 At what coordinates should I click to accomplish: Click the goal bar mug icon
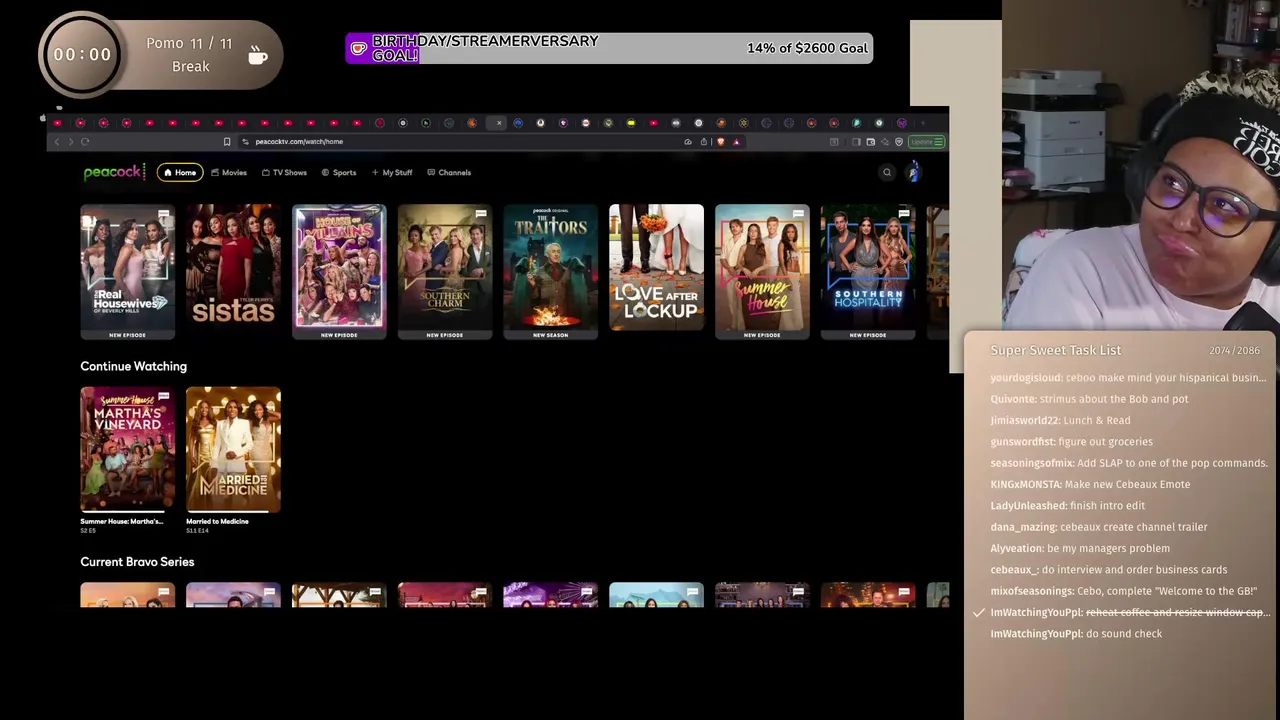pos(359,48)
